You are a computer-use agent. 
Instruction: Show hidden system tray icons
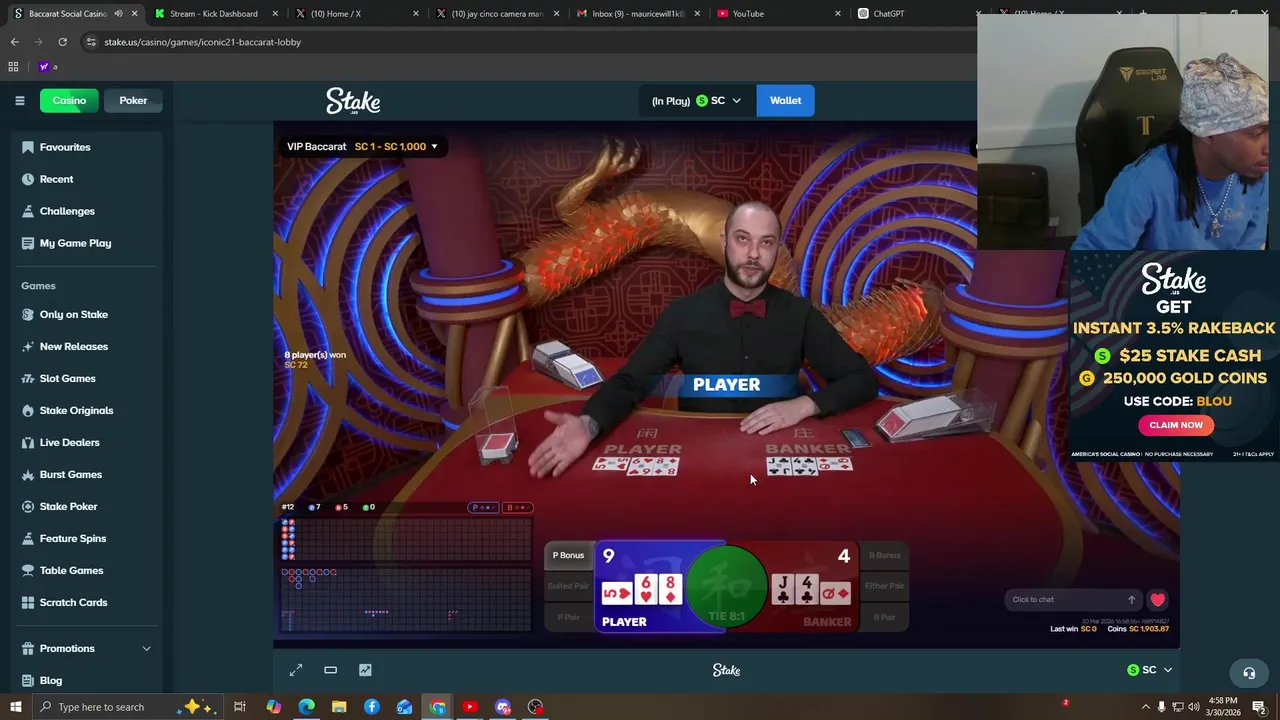click(1145, 707)
